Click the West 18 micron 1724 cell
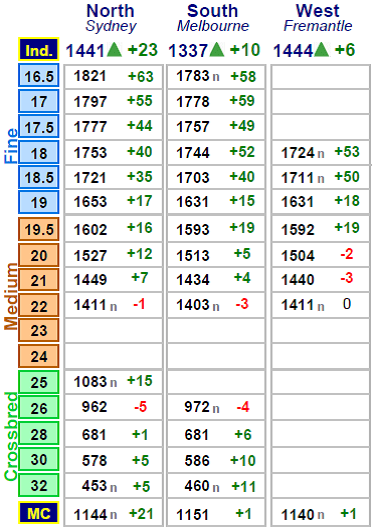 320,152
